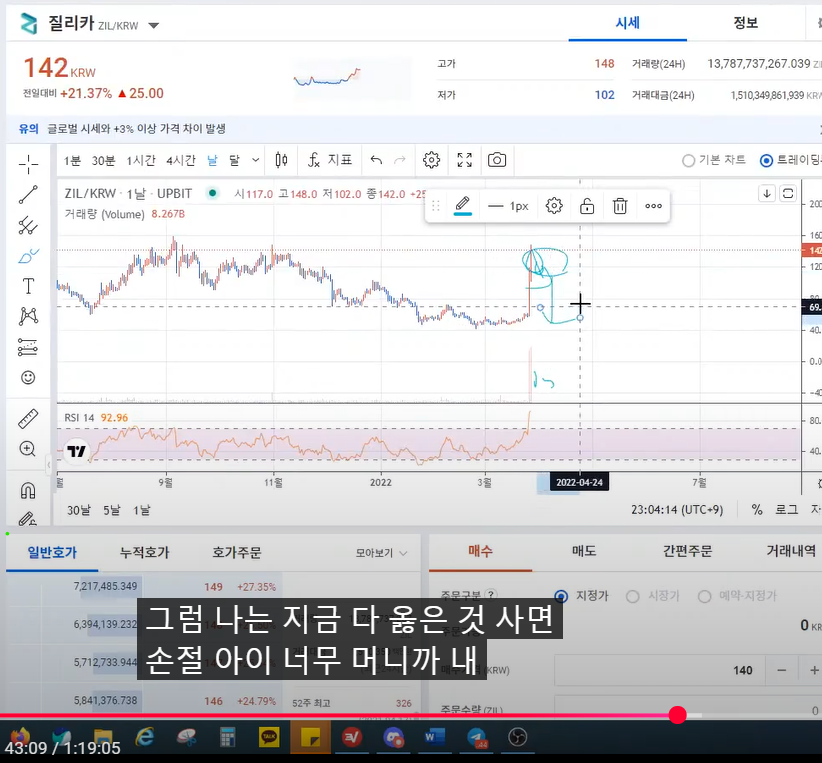The width and height of the screenshot is (822, 763).
Task: Select 시장가 order type
Action: click(633, 596)
